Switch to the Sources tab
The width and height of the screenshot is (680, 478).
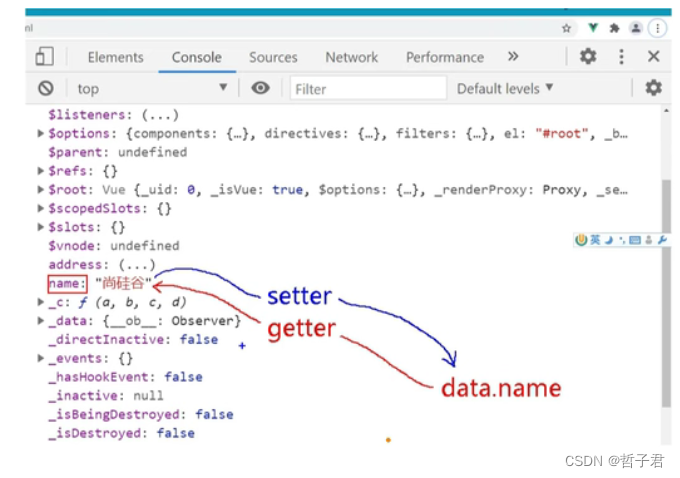(x=273, y=57)
